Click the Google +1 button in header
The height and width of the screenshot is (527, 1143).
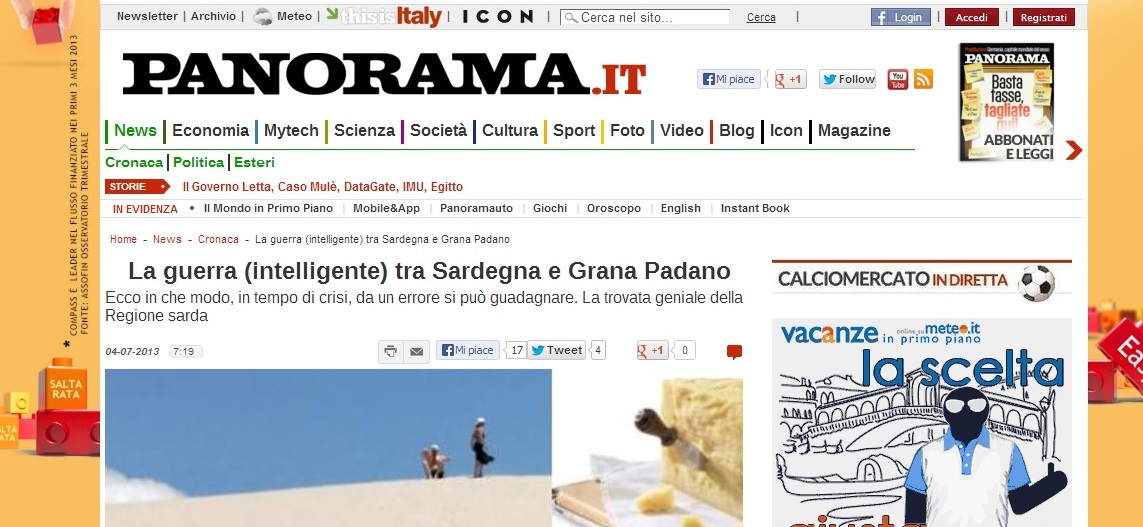point(790,79)
